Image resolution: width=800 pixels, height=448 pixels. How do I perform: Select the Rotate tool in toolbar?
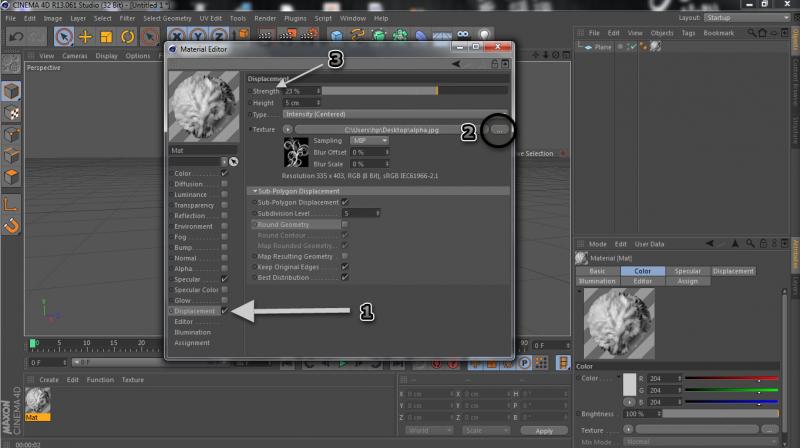(128, 37)
